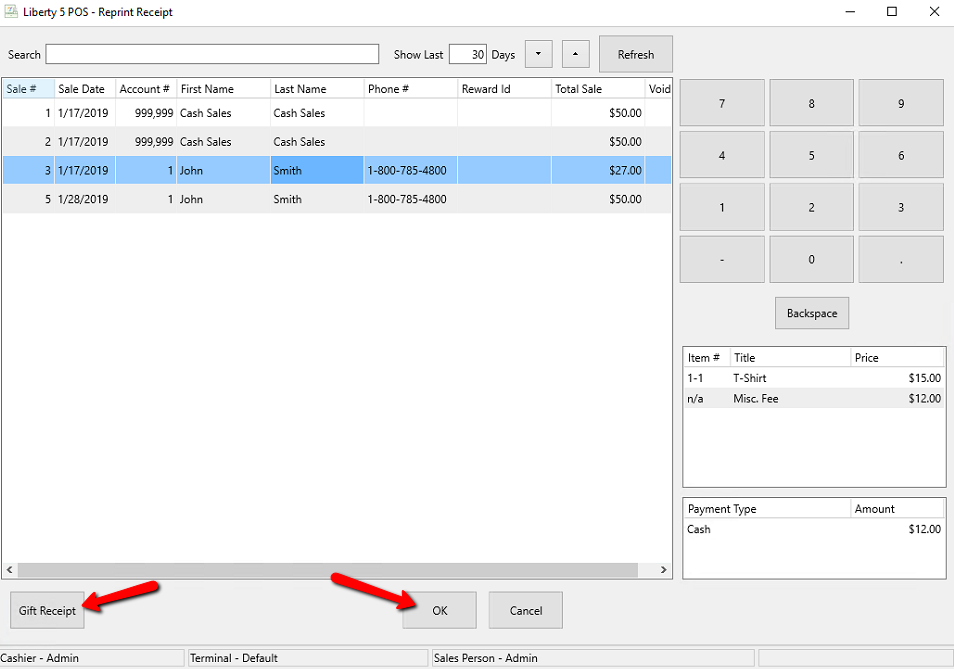Select the Cash payment row
The width and height of the screenshot is (954, 669).
click(814, 529)
